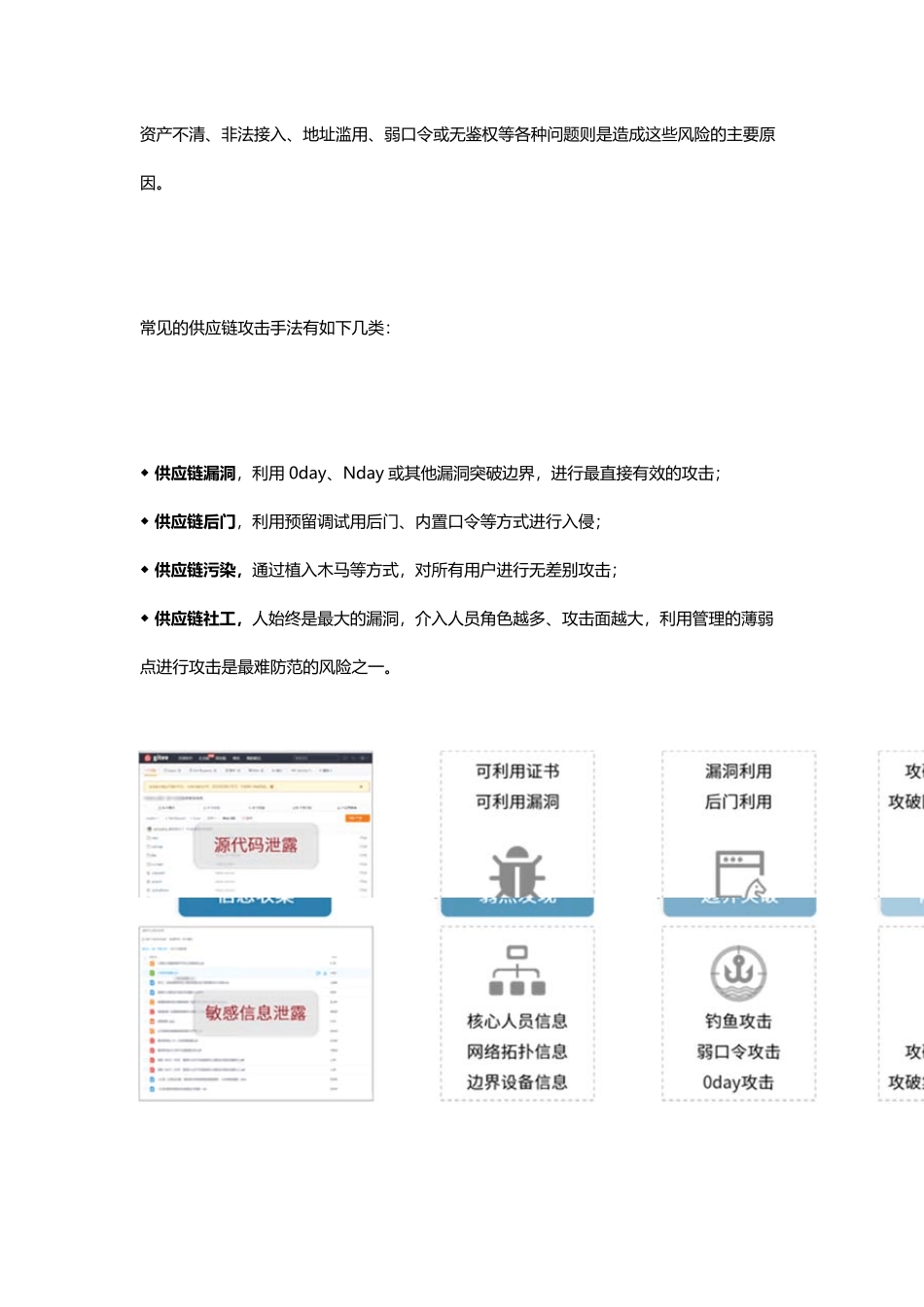Click the text 后门利用

(738, 801)
